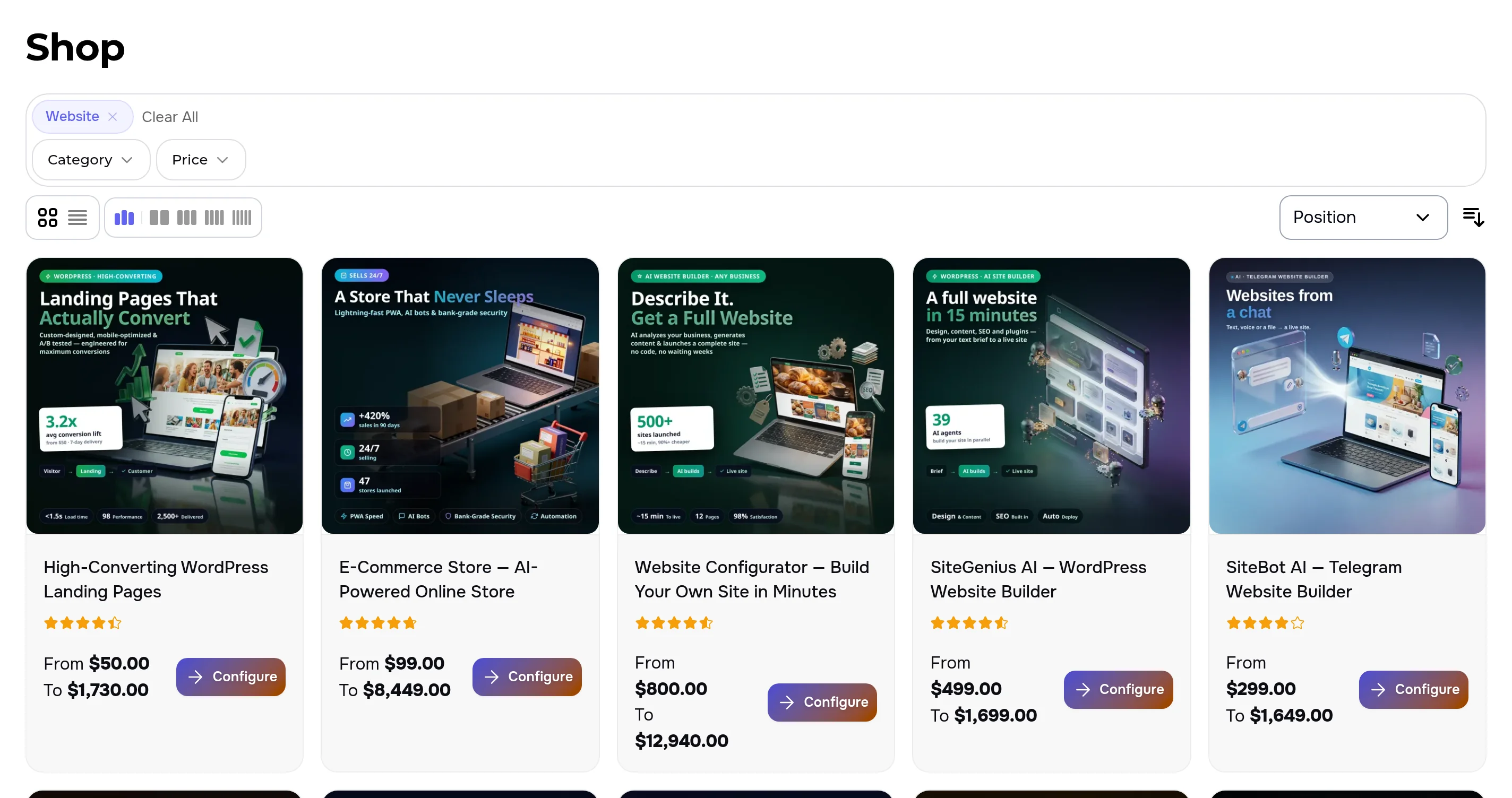The width and height of the screenshot is (1512, 798).
Task: Open the Describe It Get a Full Website thumbnail
Action: point(756,396)
